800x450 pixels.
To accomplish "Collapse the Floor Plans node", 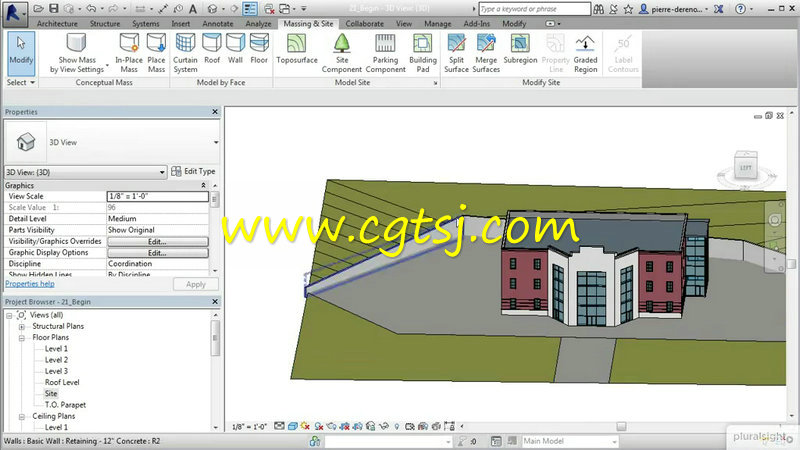I will pyautogui.click(x=22, y=338).
